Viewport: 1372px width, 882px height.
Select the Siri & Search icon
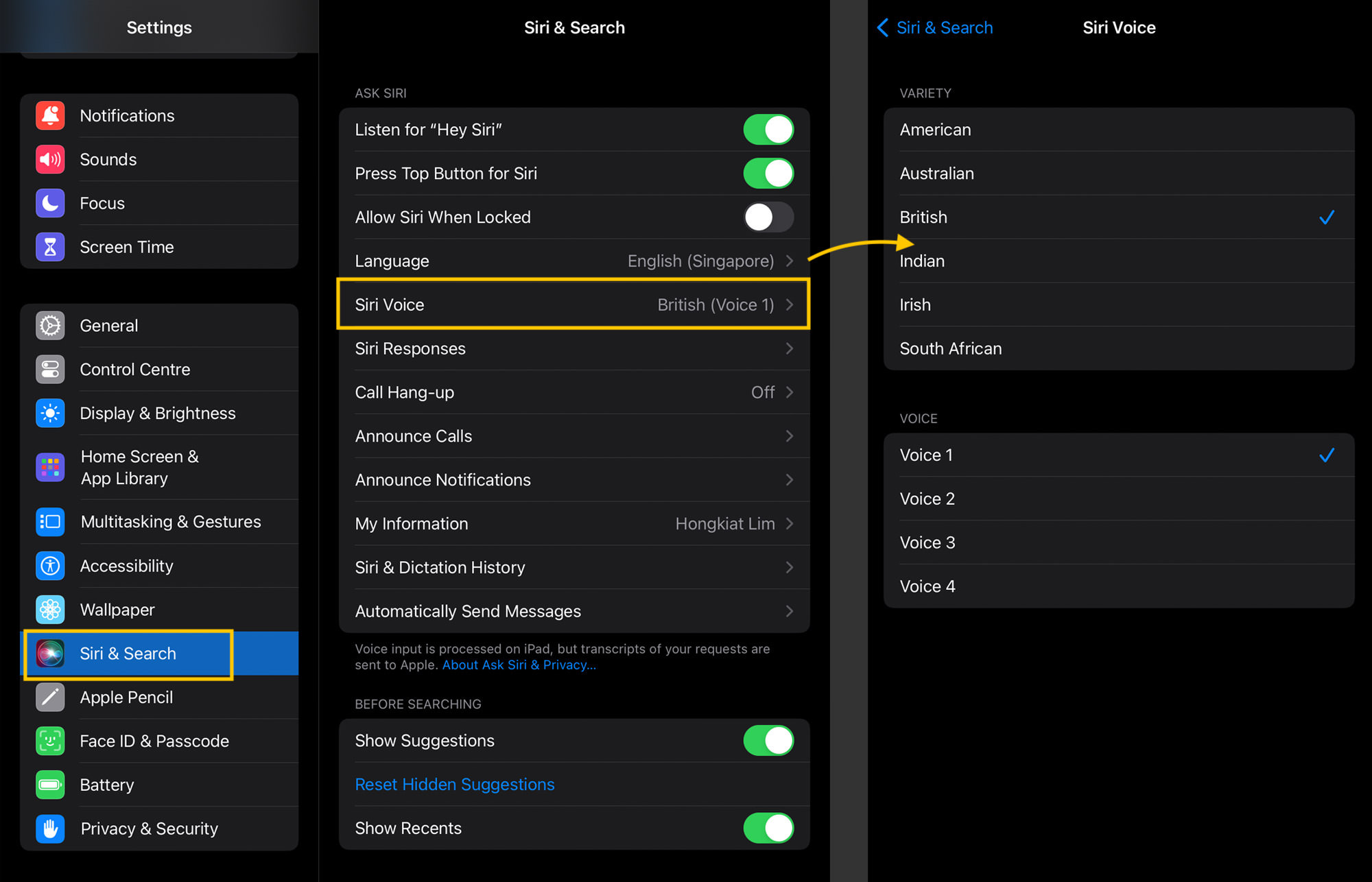[50, 653]
